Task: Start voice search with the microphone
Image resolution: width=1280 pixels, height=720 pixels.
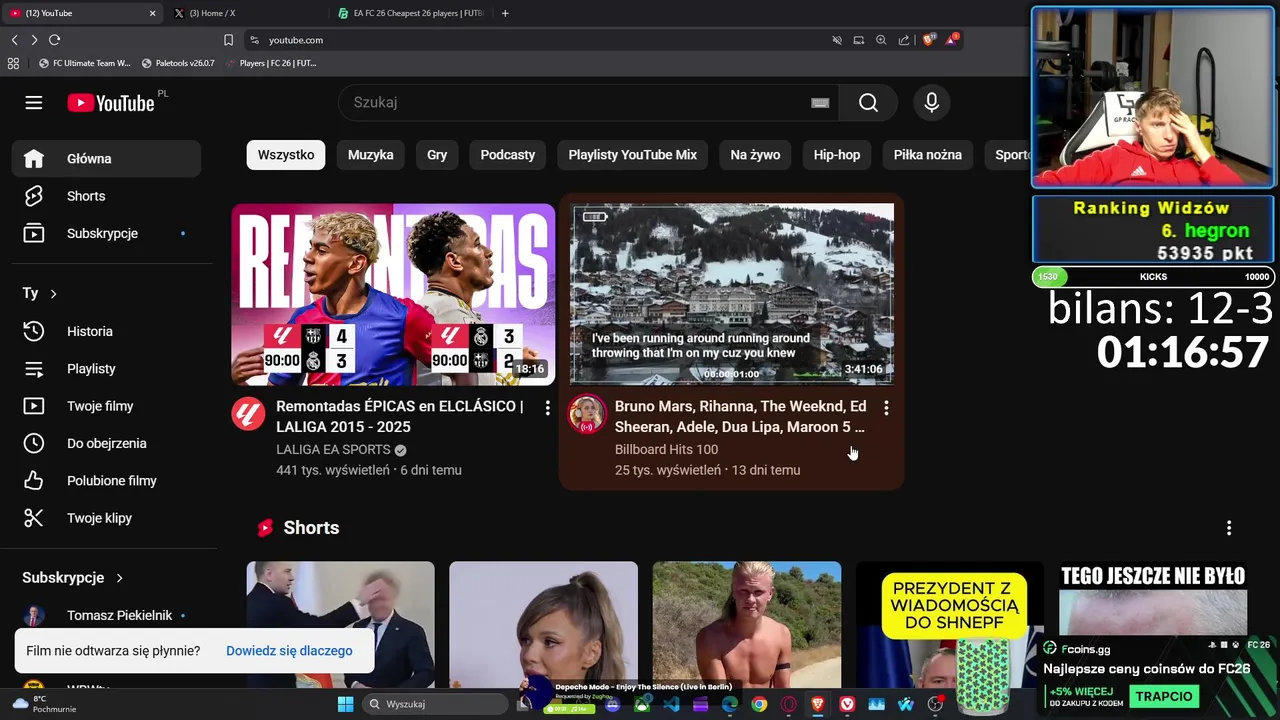Action: click(932, 103)
